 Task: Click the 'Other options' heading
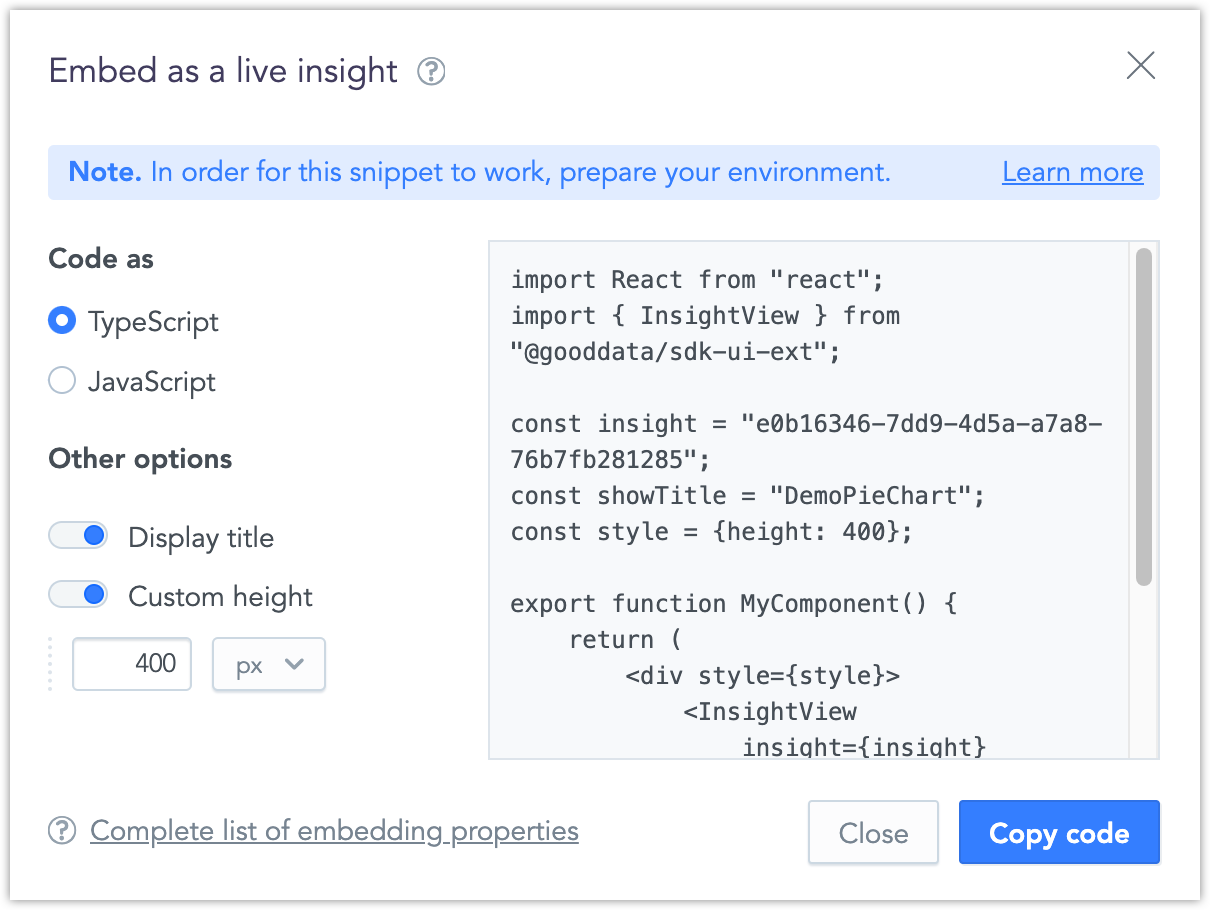coord(140,459)
